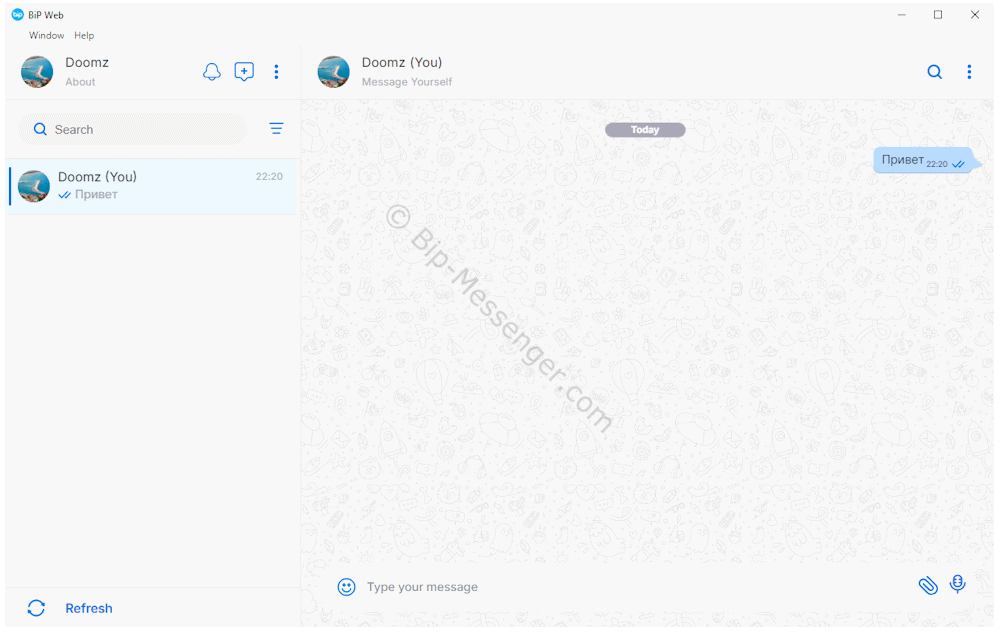Open notifications bell icon

(212, 71)
